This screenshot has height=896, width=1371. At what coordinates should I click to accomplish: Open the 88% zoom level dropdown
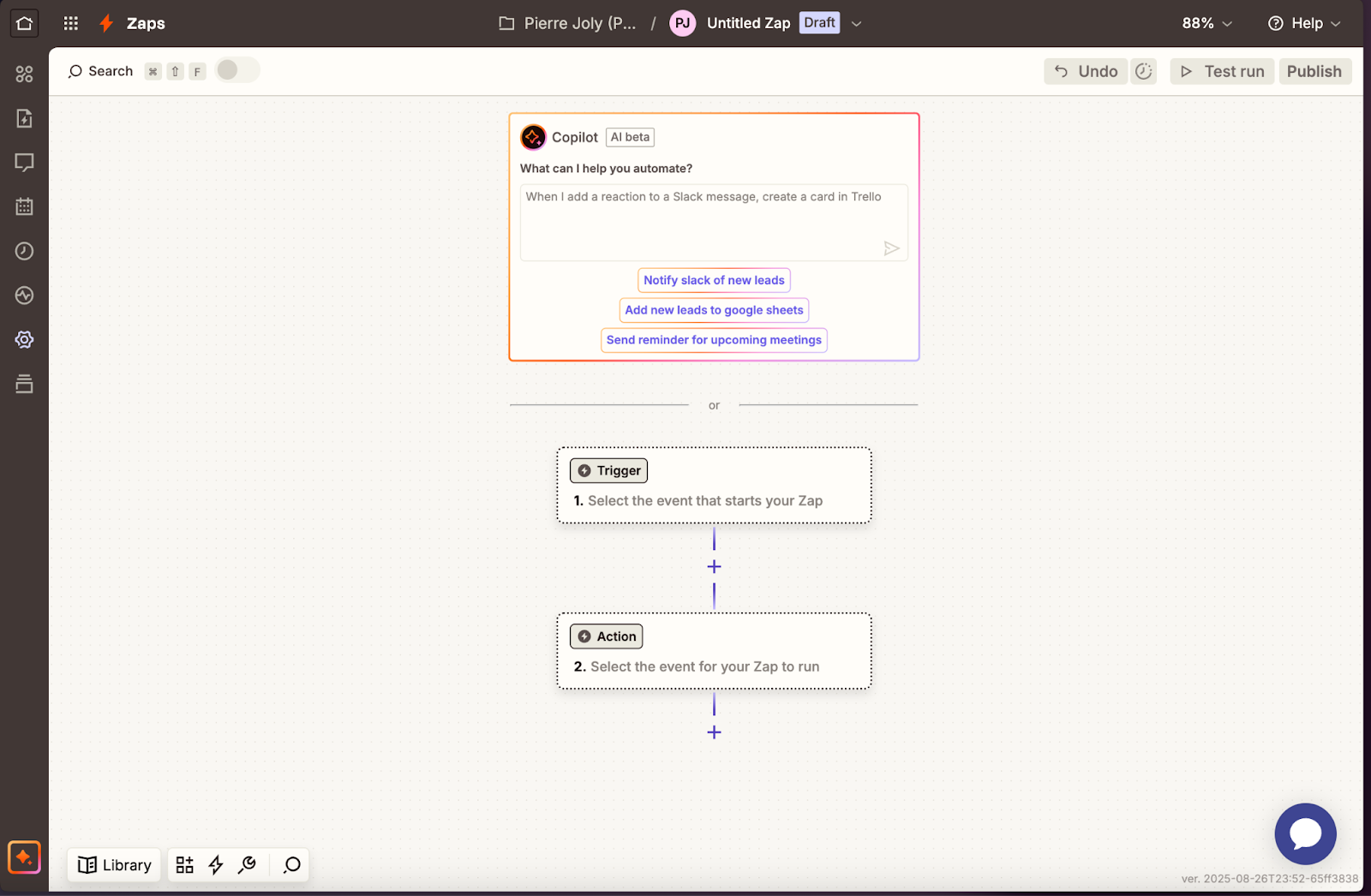(x=1206, y=23)
